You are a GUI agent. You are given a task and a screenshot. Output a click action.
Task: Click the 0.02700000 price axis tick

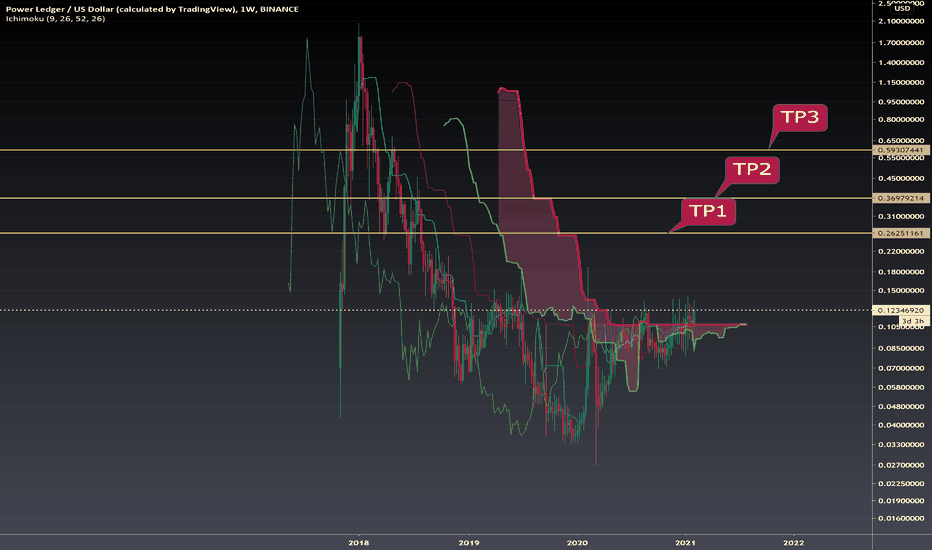pos(901,465)
